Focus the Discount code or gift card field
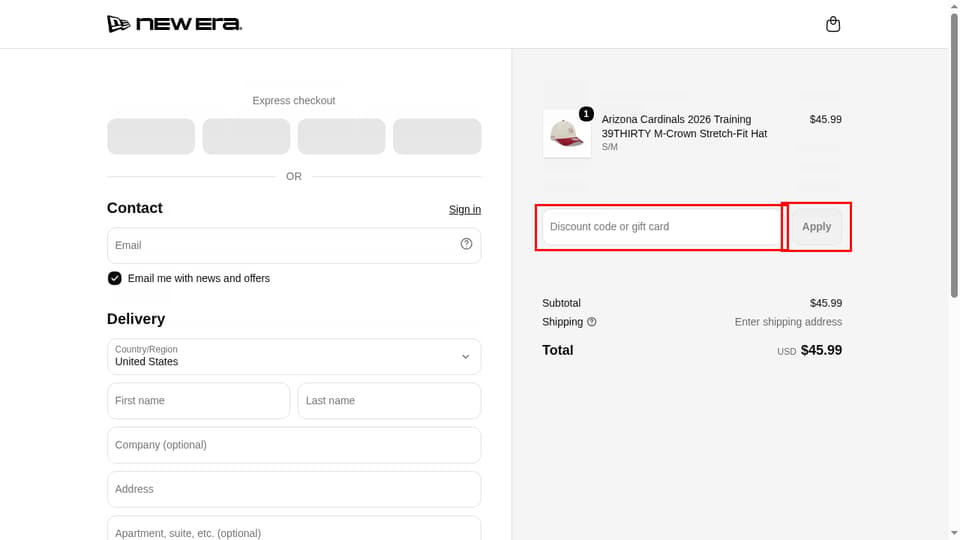The width and height of the screenshot is (960, 540). coord(662,227)
